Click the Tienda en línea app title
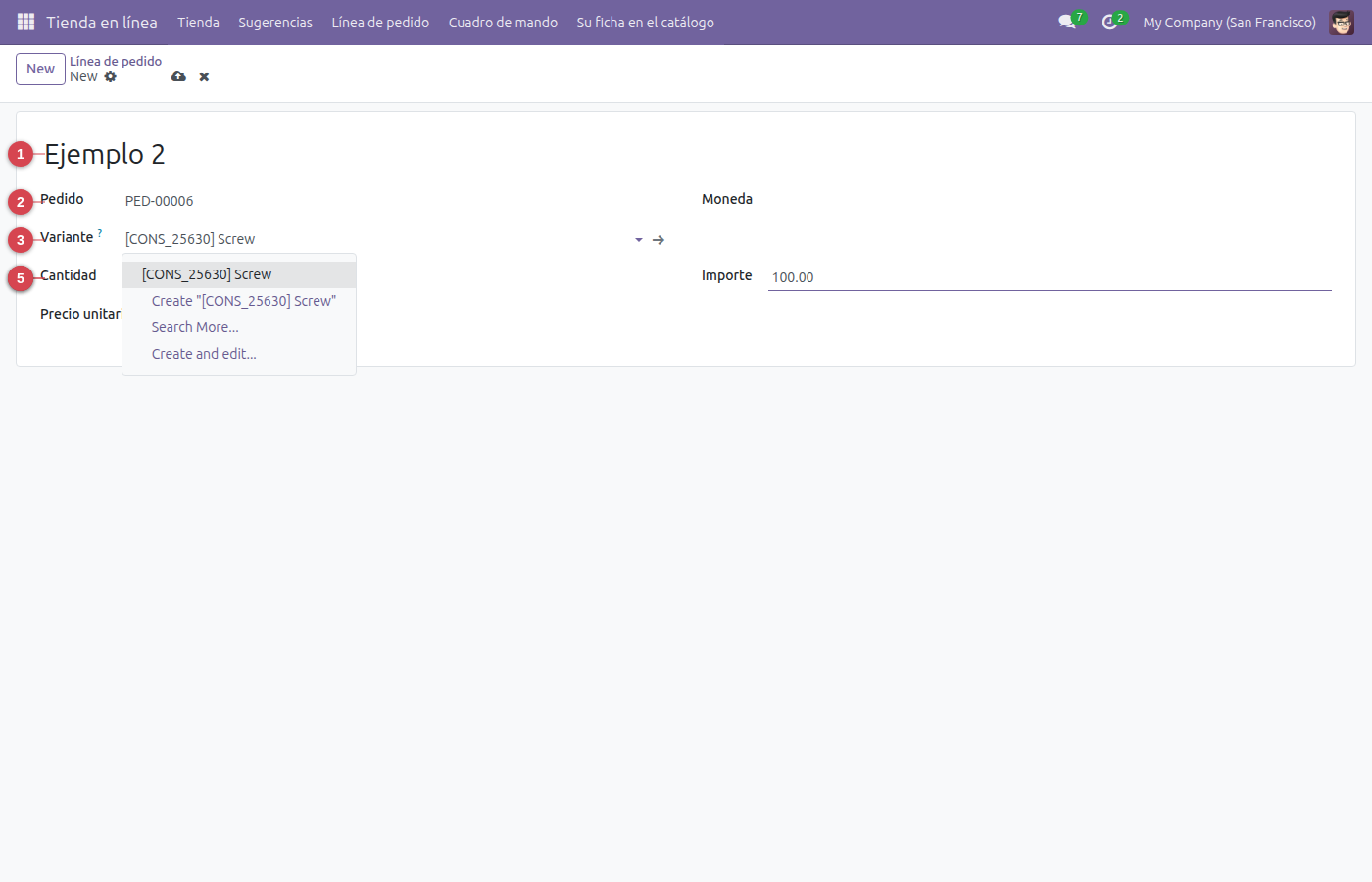 pos(102,22)
